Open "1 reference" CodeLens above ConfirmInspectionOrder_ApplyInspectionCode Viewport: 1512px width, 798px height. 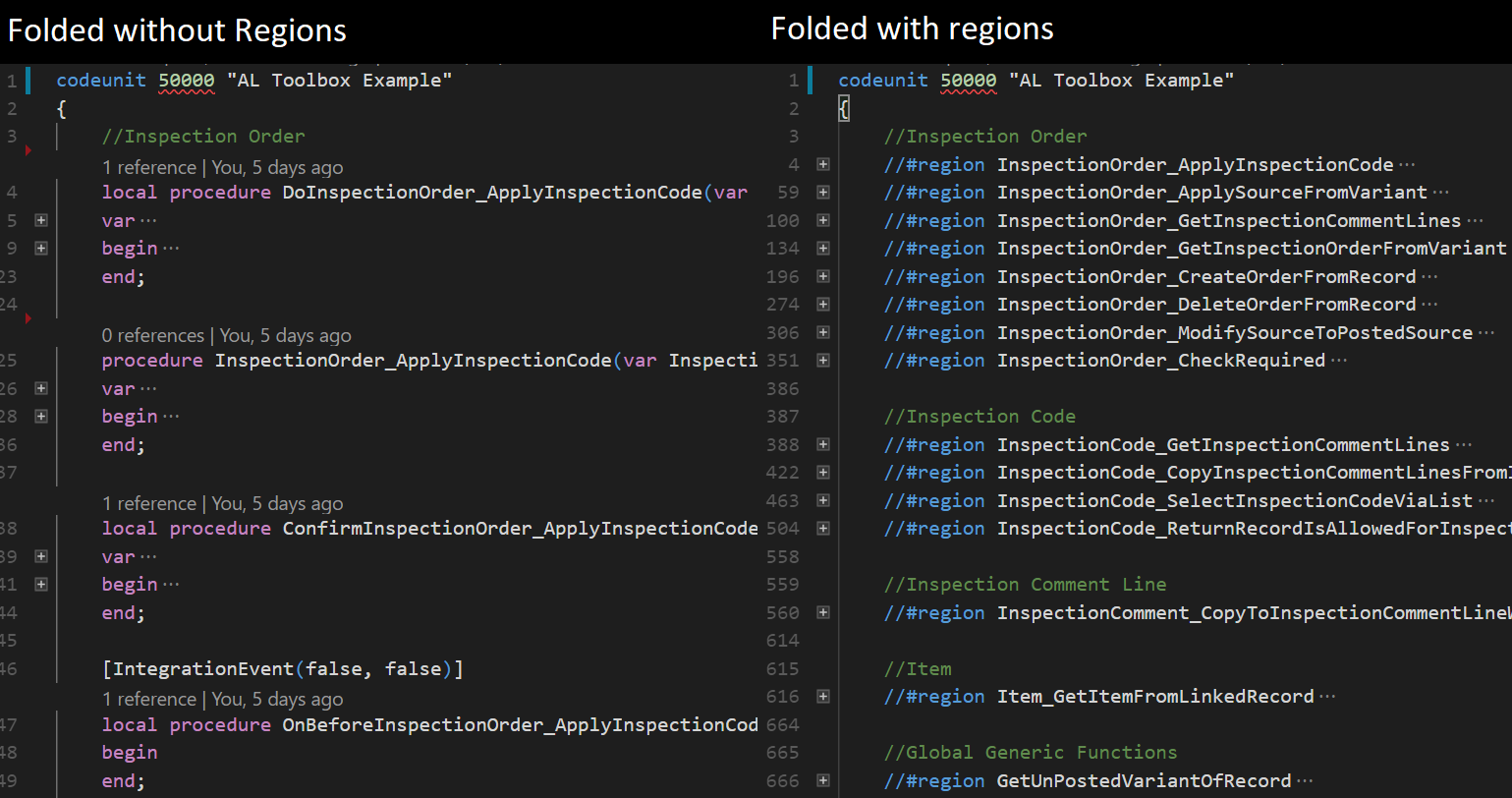pos(147,504)
